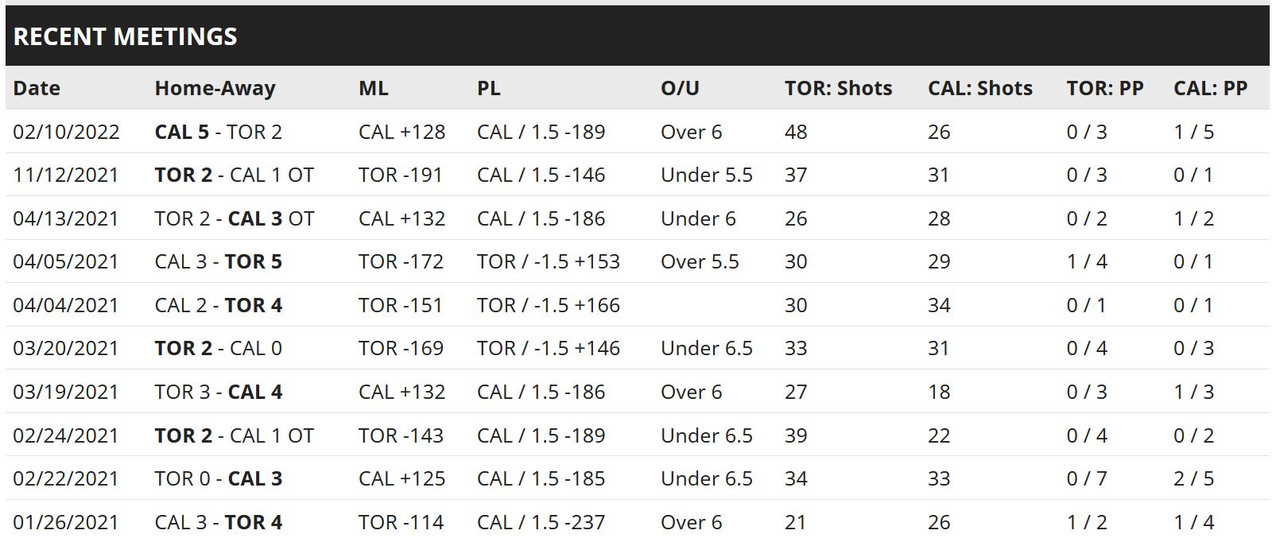Click the Recent Meetings title bar

(x=640, y=37)
